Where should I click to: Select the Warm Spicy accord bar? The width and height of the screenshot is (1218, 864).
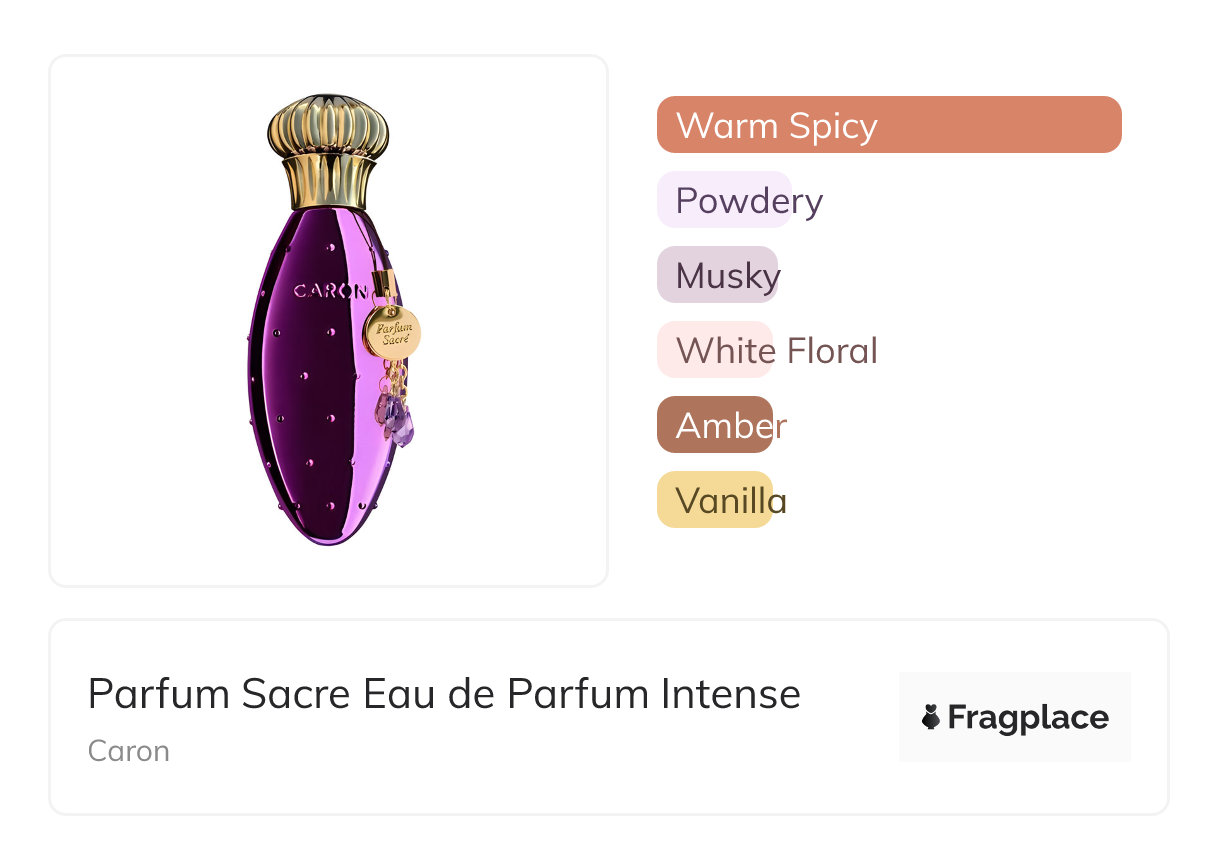pyautogui.click(x=888, y=125)
